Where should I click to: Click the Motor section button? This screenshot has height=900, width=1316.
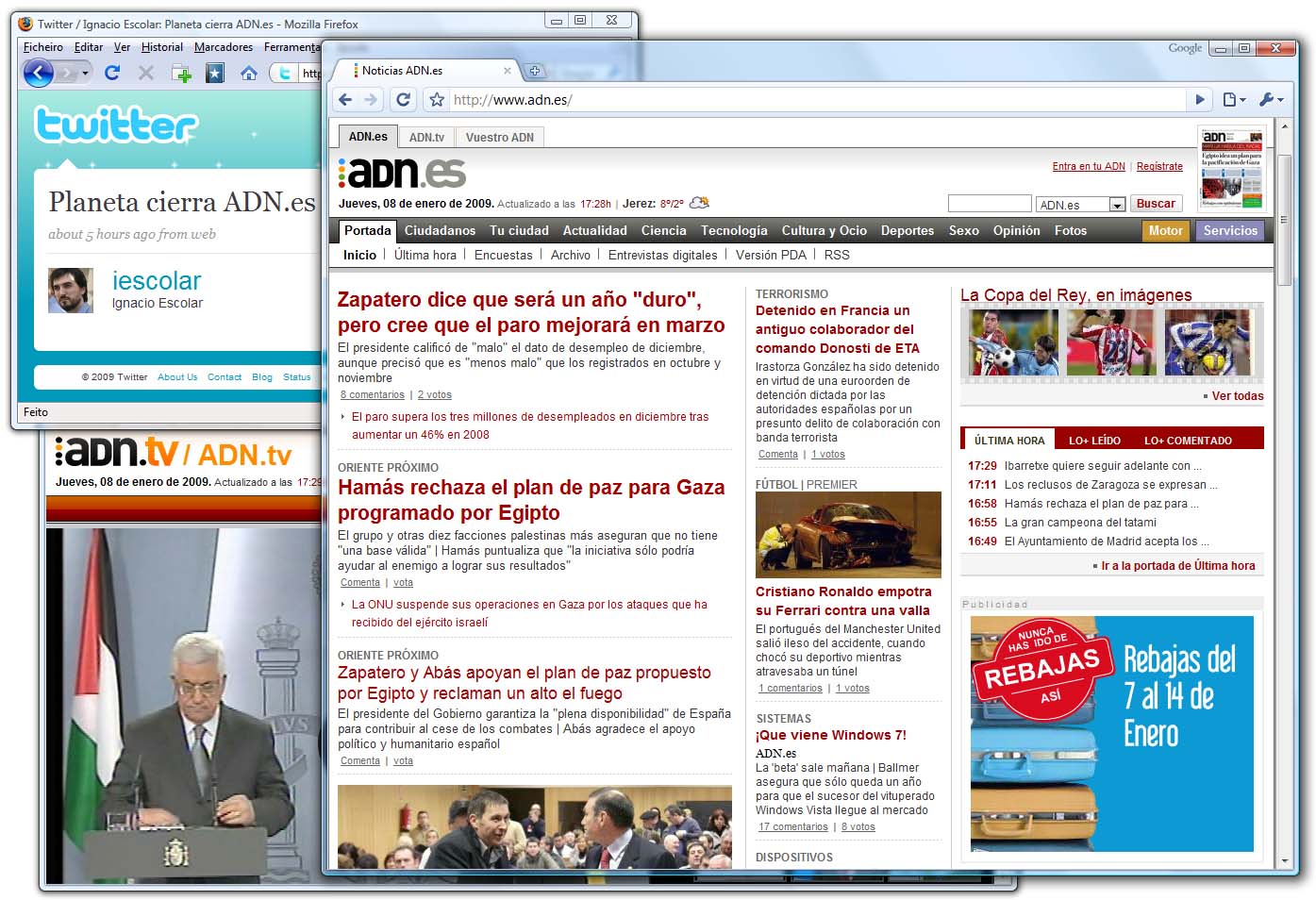pyautogui.click(x=1165, y=230)
